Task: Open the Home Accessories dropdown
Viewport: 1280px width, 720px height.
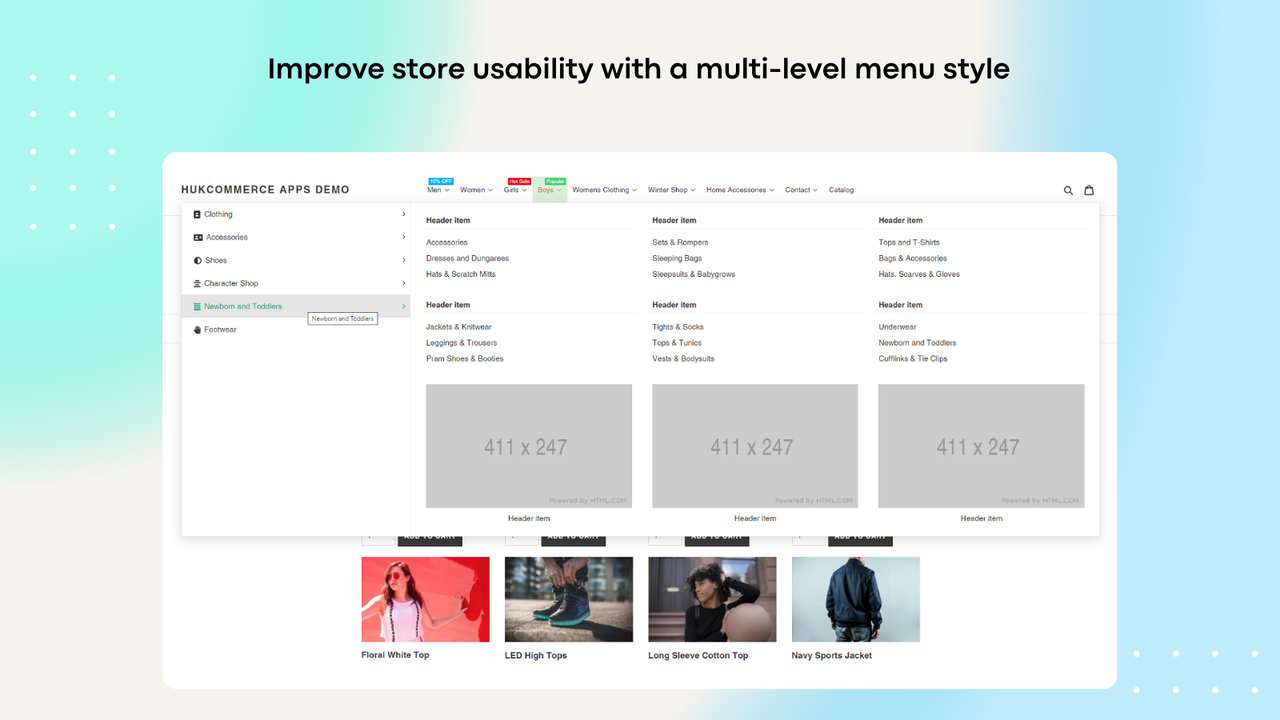Action: [740, 190]
